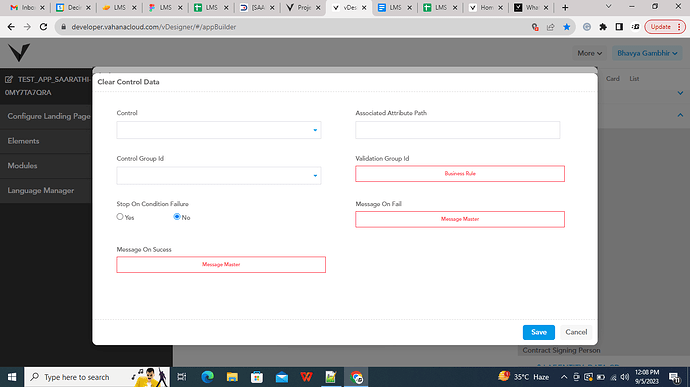This screenshot has width=690, height=387.
Task: Open Windows Start menu
Action: tap(12, 377)
